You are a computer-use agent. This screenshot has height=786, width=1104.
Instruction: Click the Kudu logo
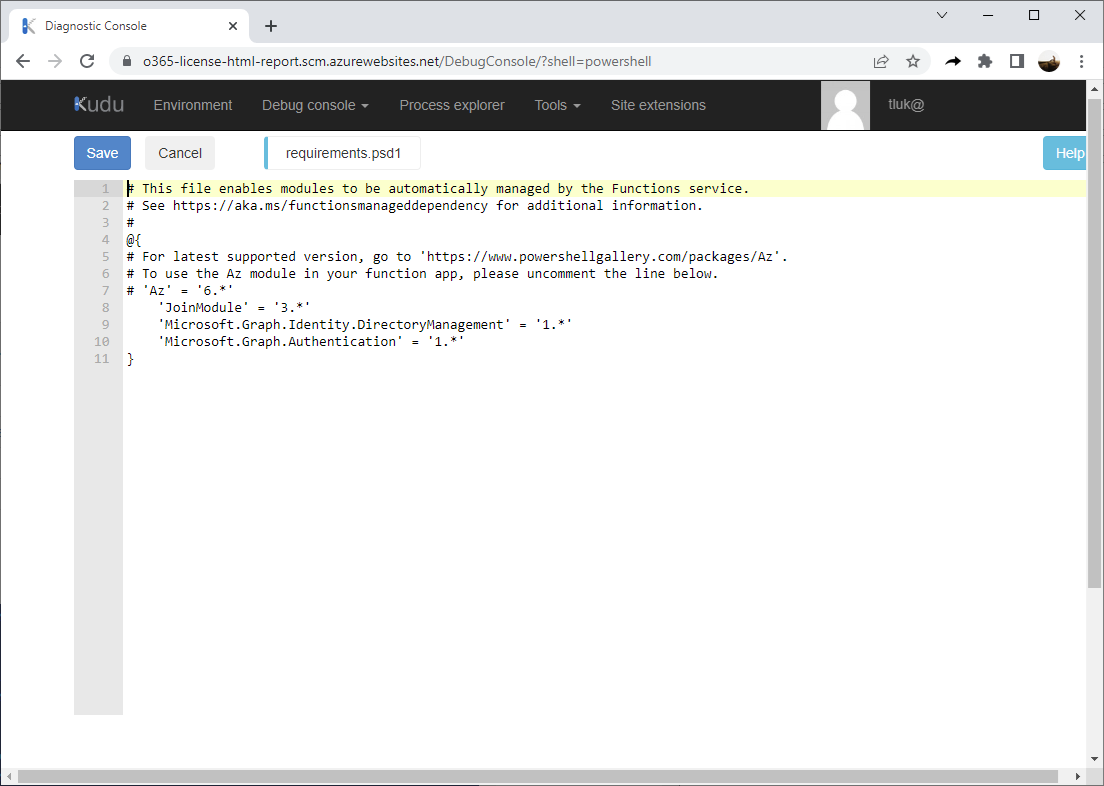pyautogui.click(x=99, y=105)
